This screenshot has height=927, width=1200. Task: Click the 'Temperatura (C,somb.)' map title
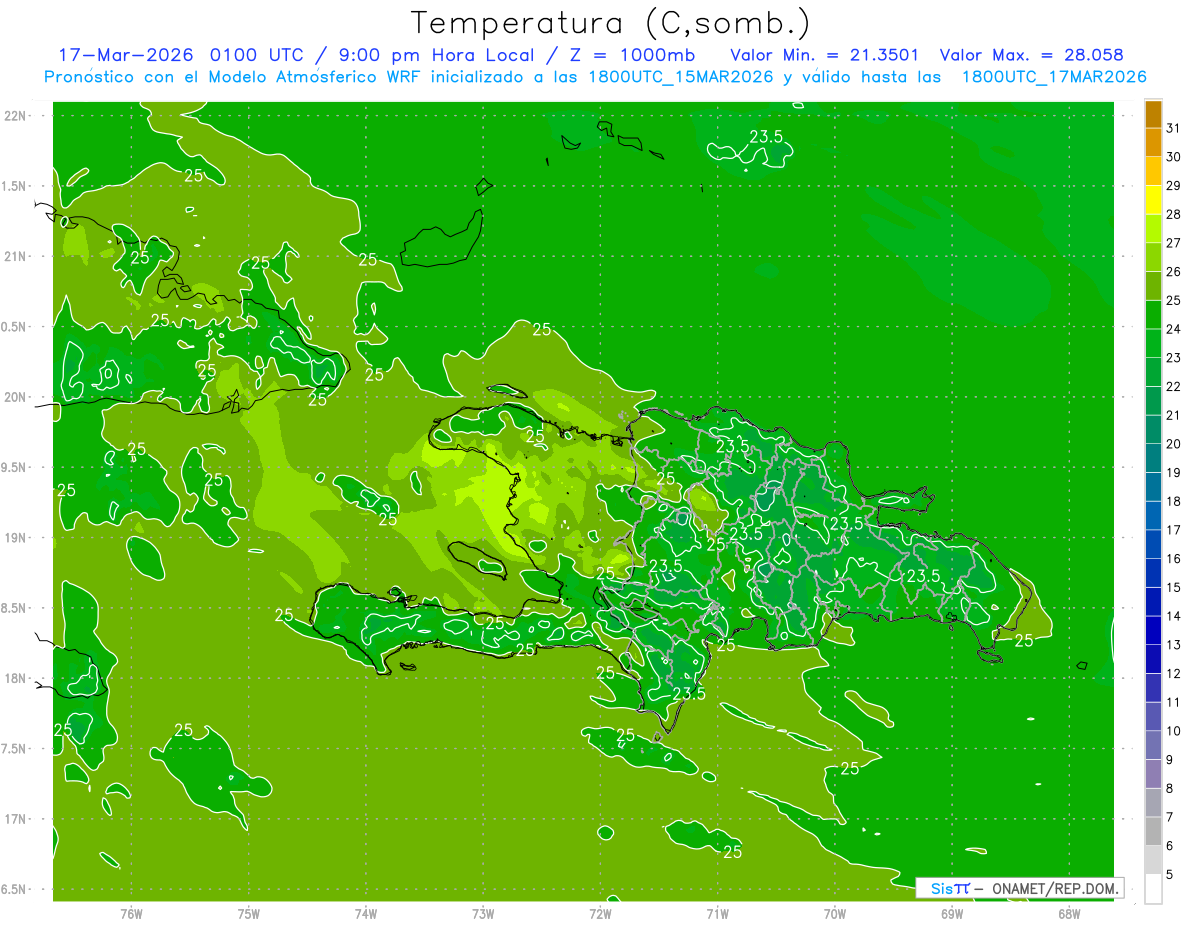pos(610,24)
